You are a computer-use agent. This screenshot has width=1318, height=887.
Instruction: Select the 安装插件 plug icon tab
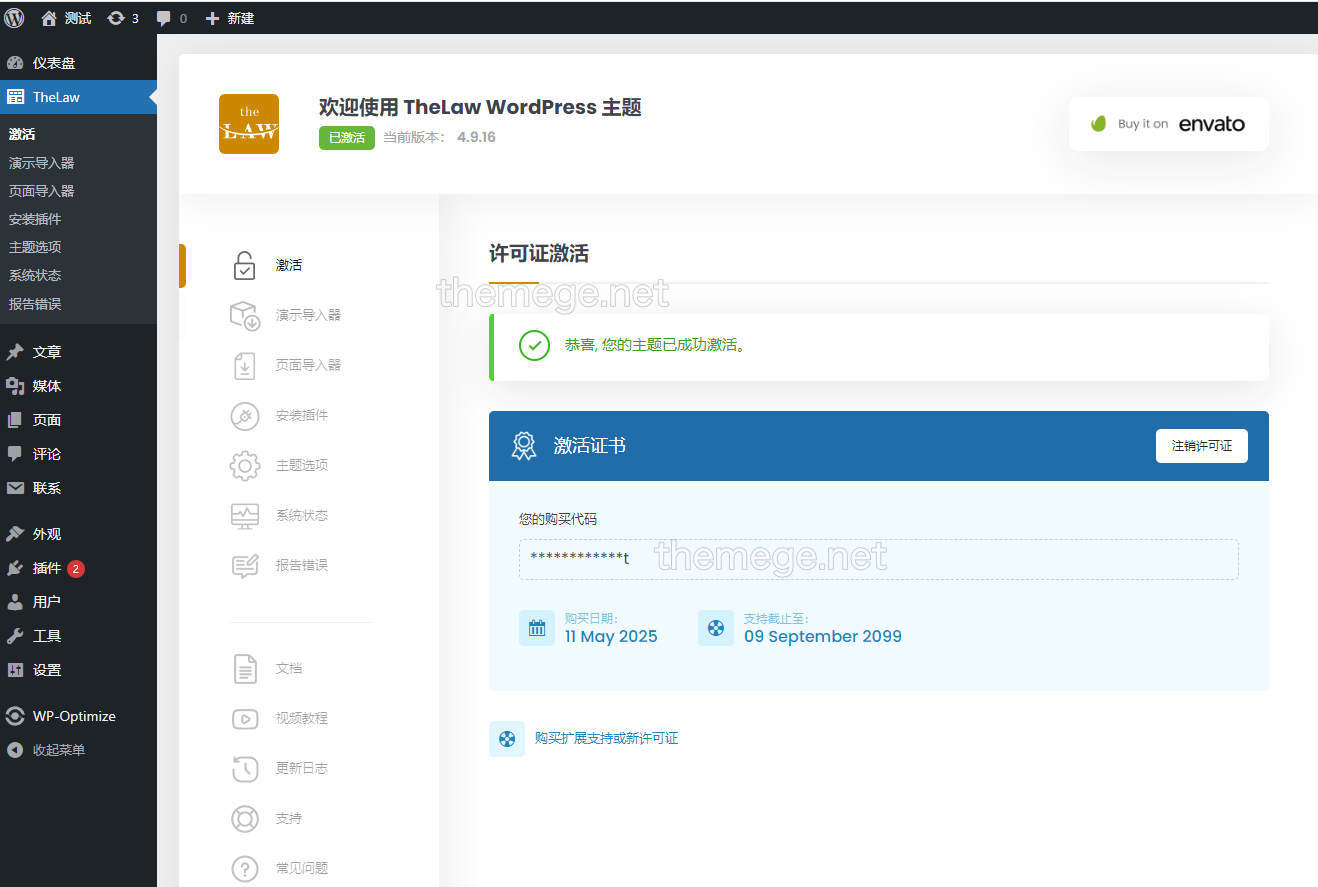[x=245, y=416]
